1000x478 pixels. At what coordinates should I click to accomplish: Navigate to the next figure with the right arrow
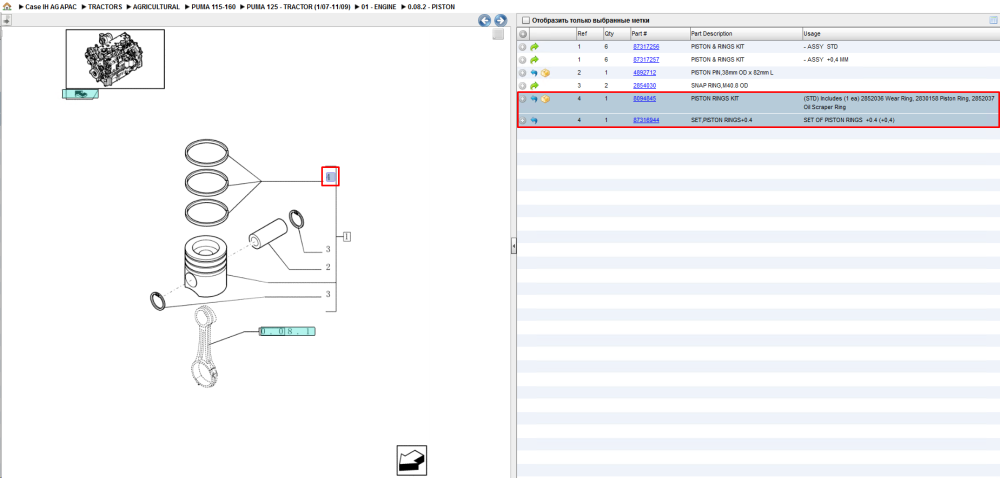(501, 20)
